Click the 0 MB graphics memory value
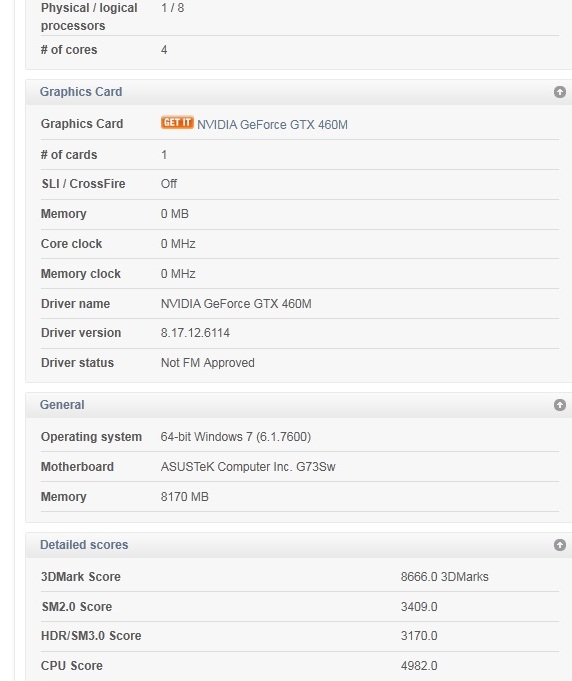Image resolution: width=572 pixels, height=681 pixels. (x=175, y=214)
